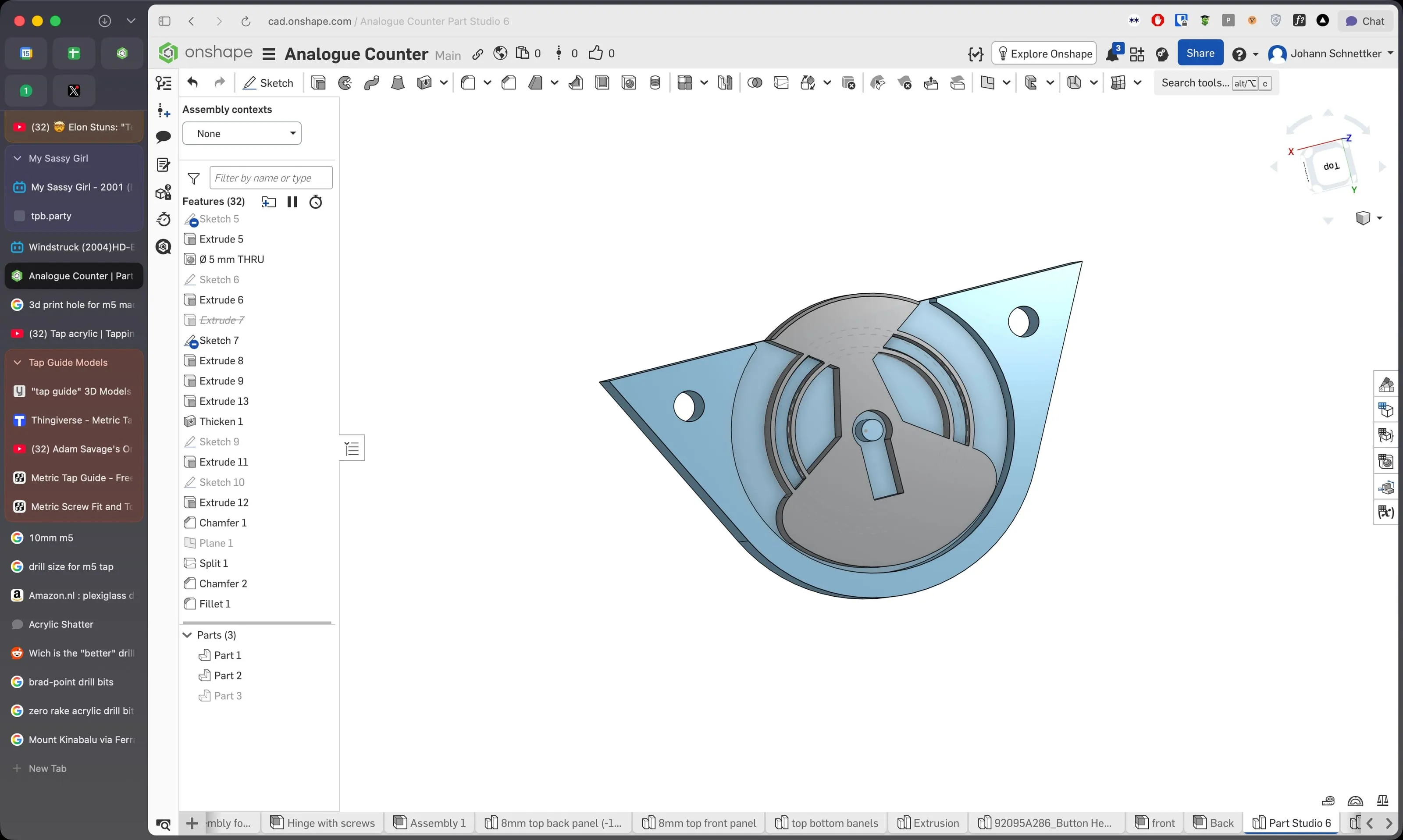Select the Linear pattern tool icon

click(x=685, y=83)
